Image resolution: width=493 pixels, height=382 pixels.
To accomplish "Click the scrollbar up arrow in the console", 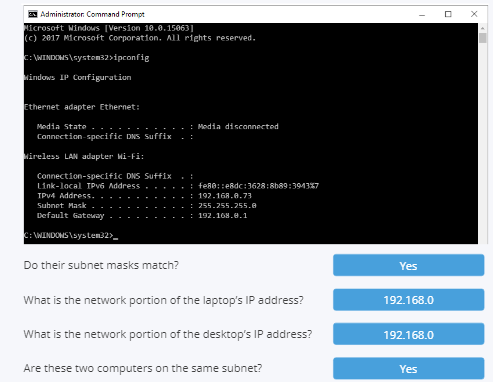I will tap(482, 27).
